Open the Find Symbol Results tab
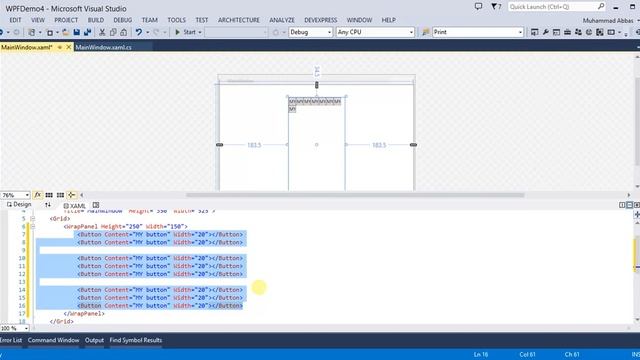 136,340
